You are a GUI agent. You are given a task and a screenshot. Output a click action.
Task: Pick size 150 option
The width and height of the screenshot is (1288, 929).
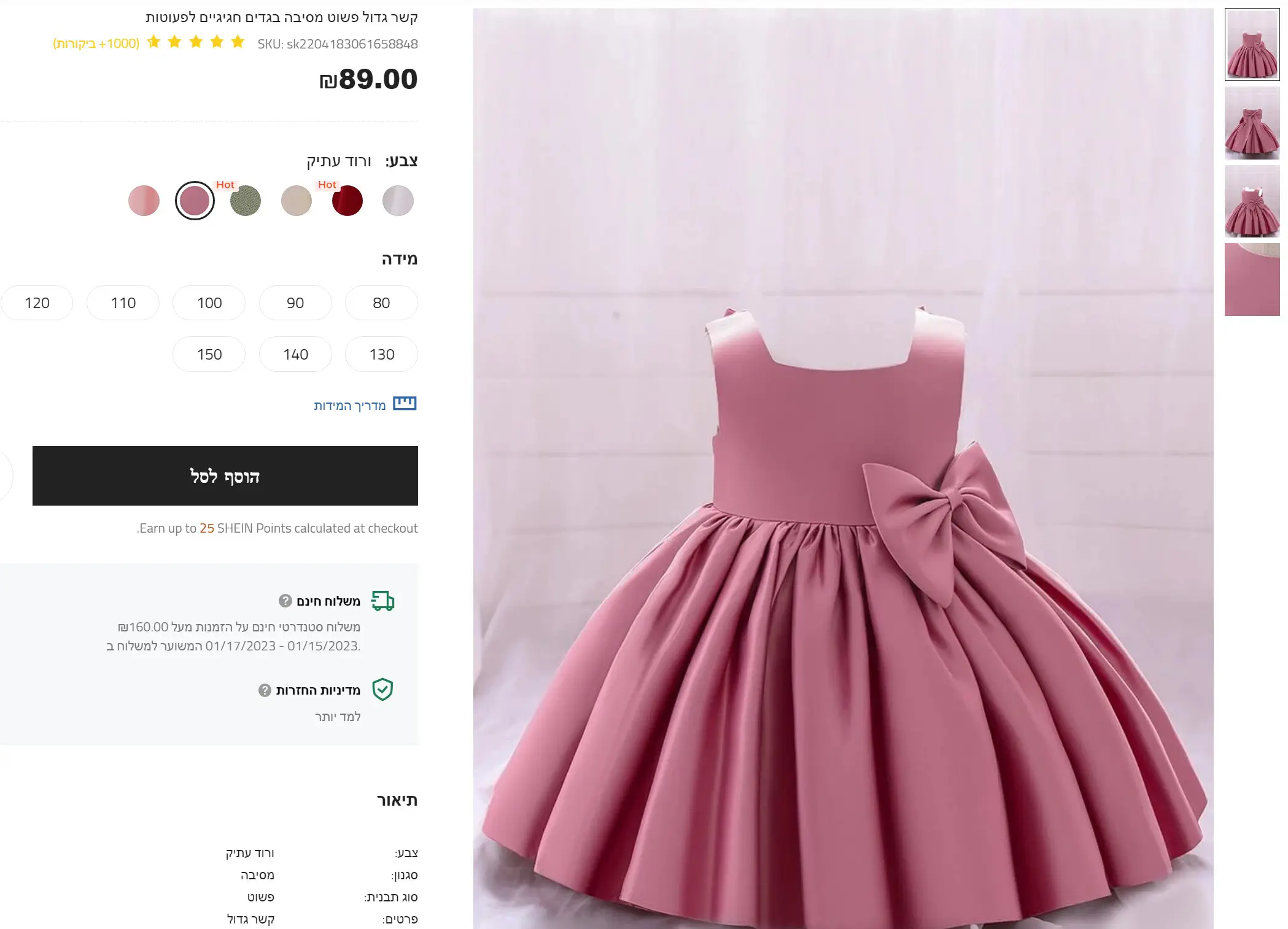coord(209,354)
